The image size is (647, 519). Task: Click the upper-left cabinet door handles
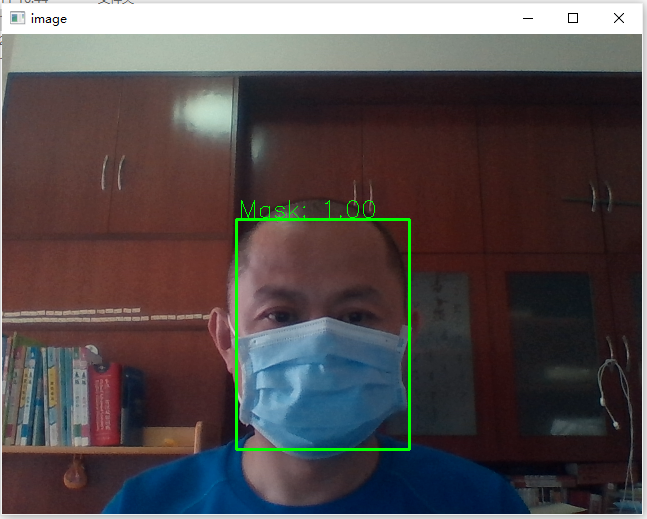click(113, 172)
